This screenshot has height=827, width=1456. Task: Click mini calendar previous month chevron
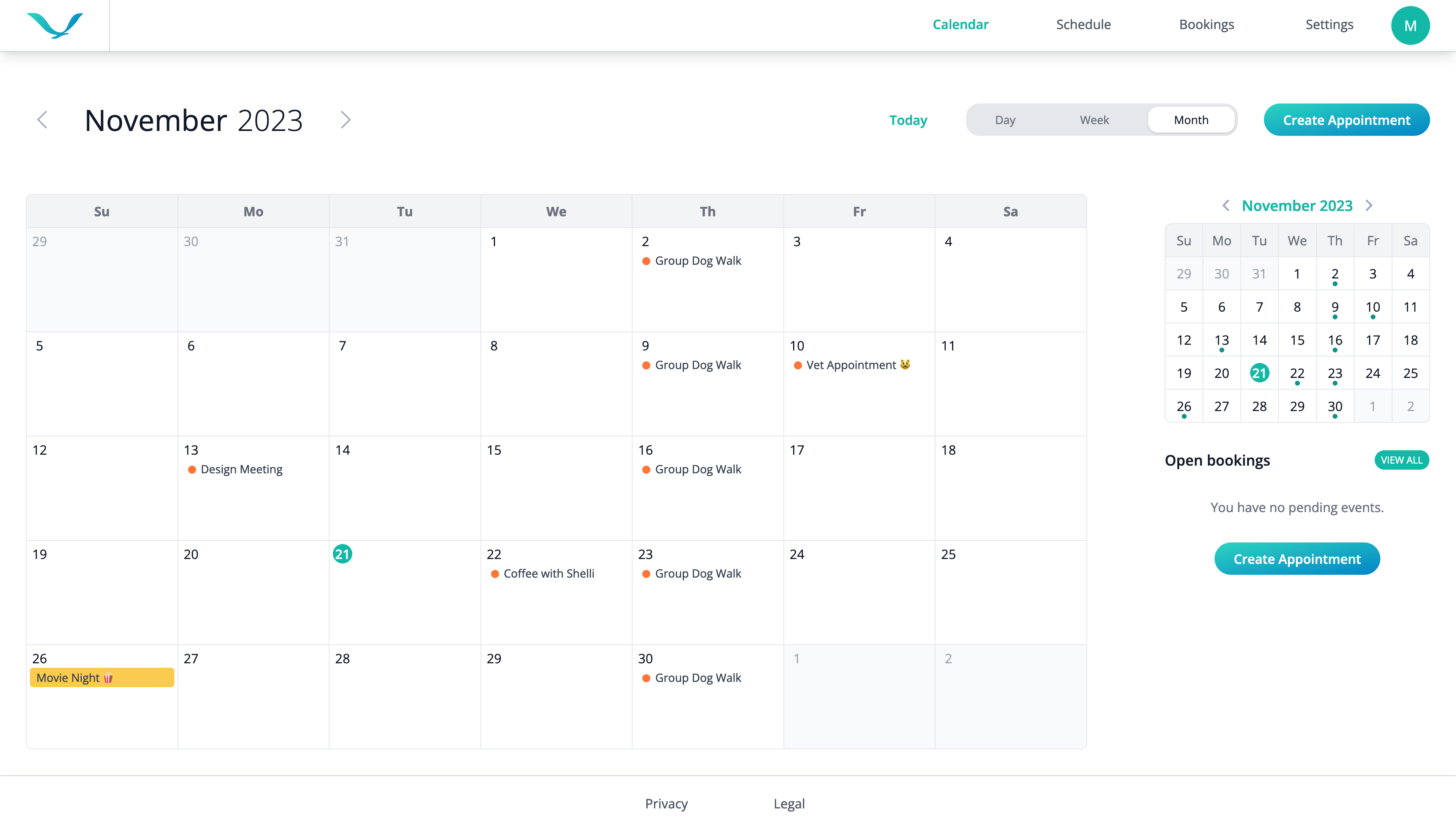tap(1226, 206)
